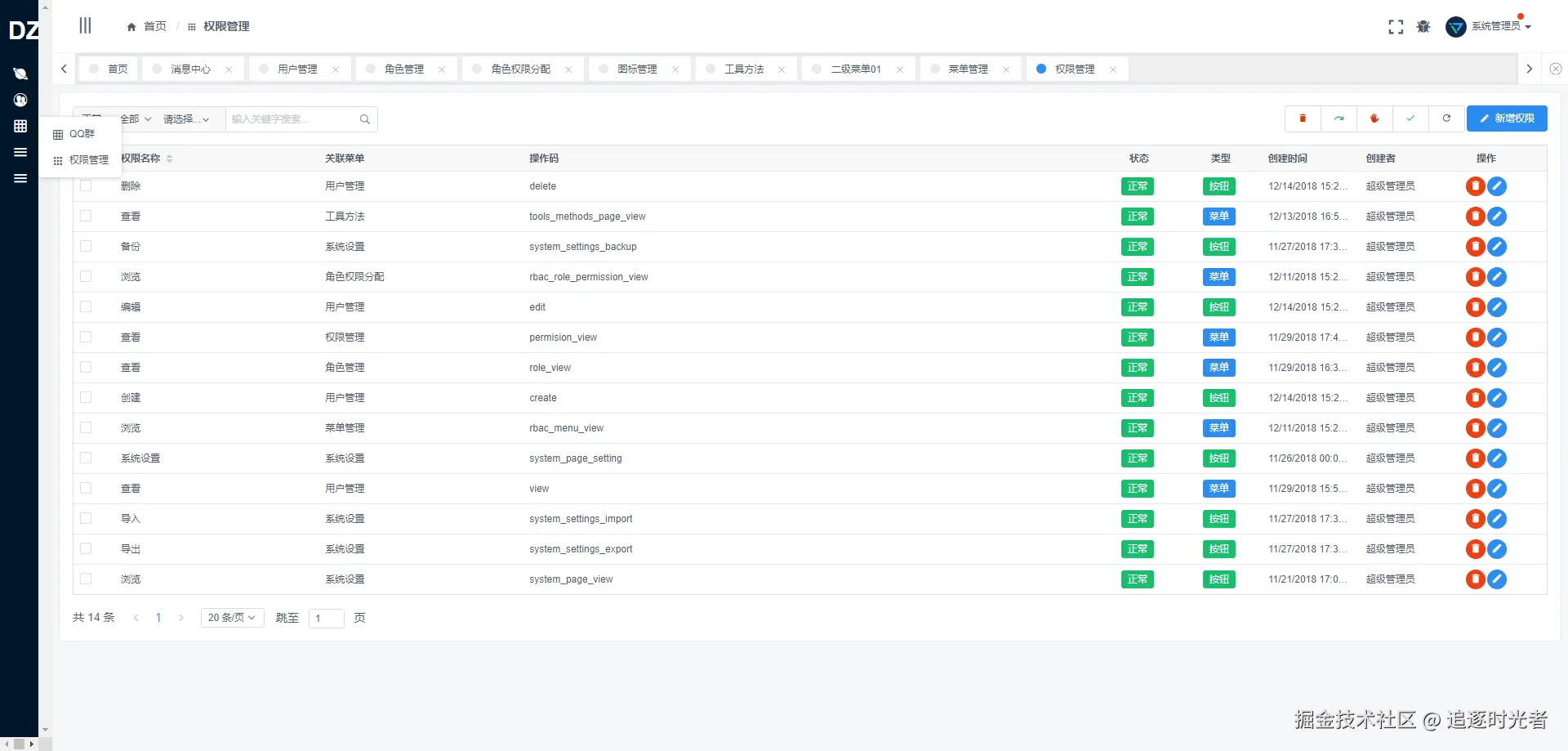Go to 首页 via the breadcrumb link
The height and width of the screenshot is (751, 1568).
coord(154,27)
